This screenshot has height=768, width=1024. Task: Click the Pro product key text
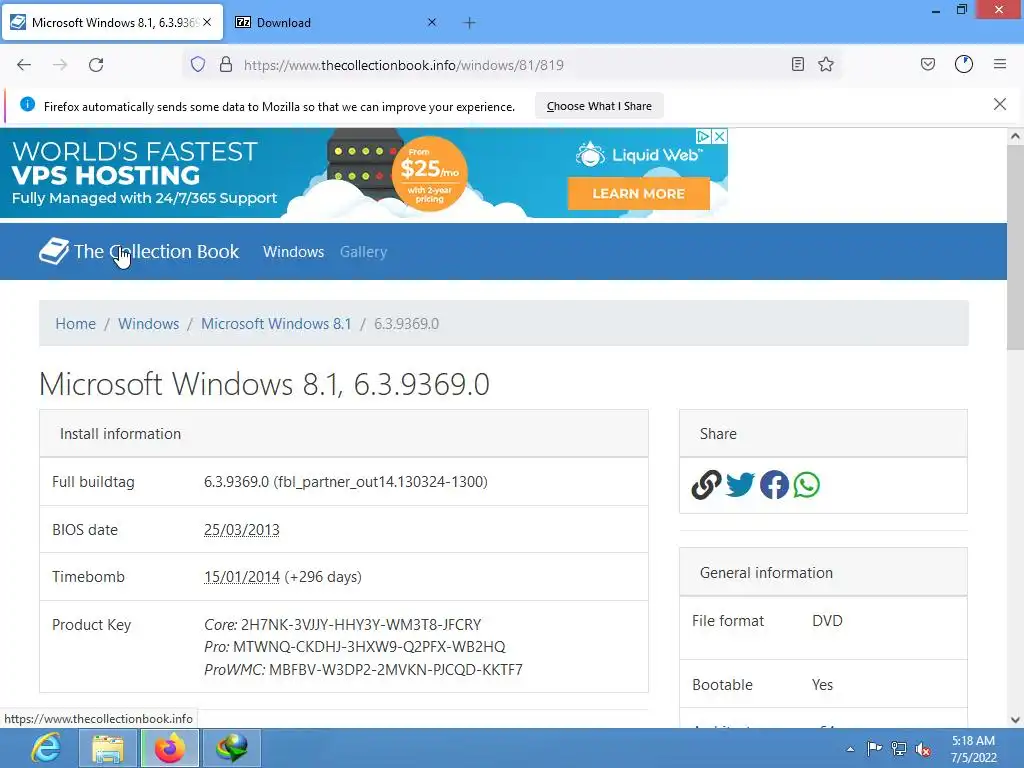point(355,647)
